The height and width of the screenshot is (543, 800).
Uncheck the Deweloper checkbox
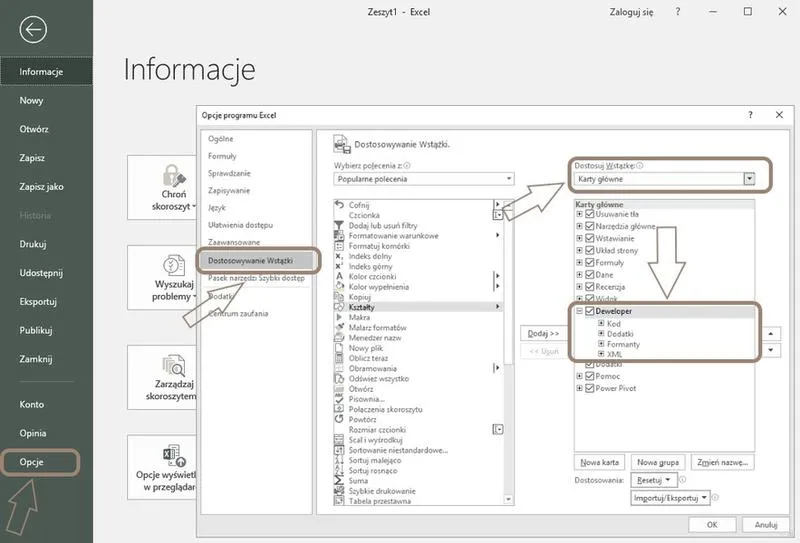(x=590, y=311)
